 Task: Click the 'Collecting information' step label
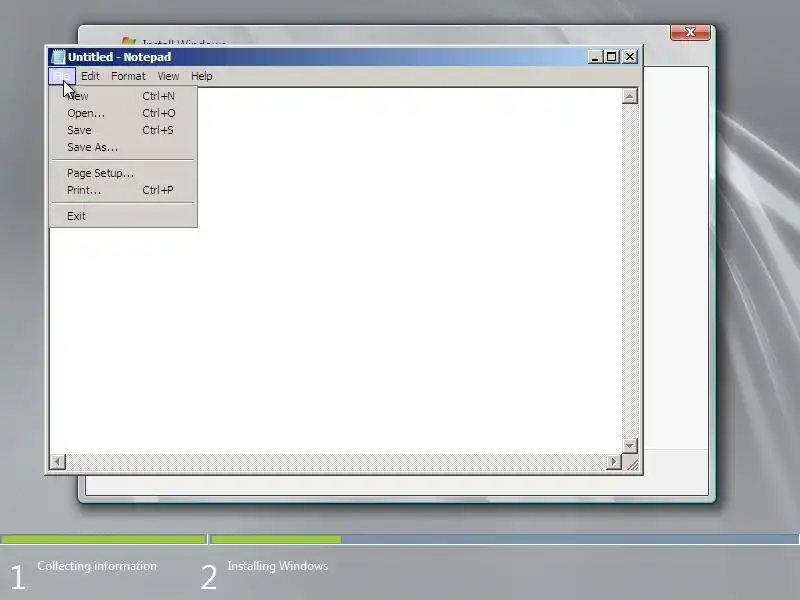tap(97, 566)
